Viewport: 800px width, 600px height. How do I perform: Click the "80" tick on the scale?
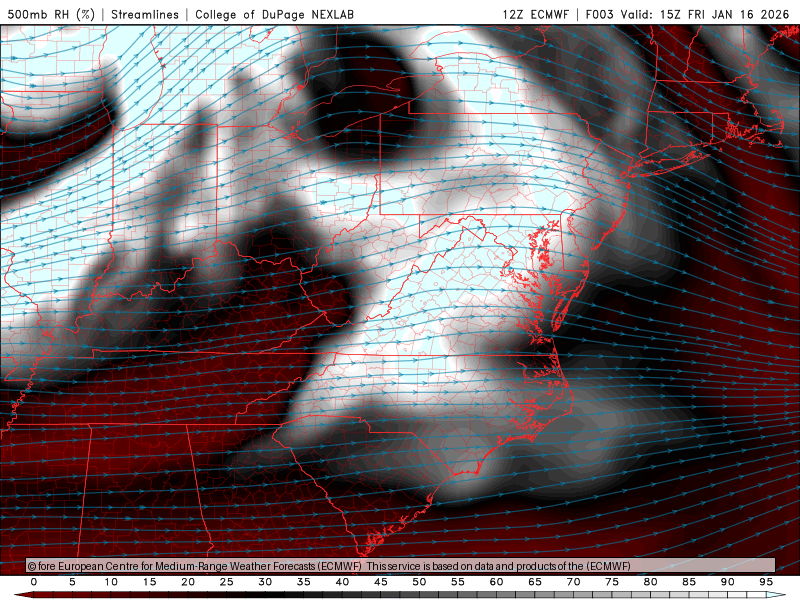click(x=650, y=582)
